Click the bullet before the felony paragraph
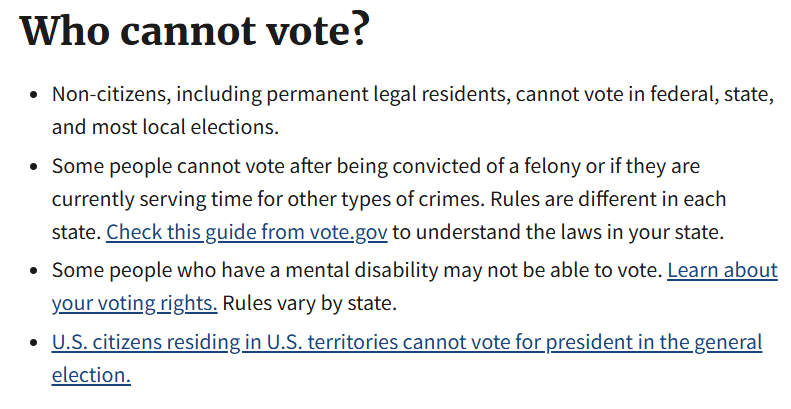791x409 pixels. (34, 166)
